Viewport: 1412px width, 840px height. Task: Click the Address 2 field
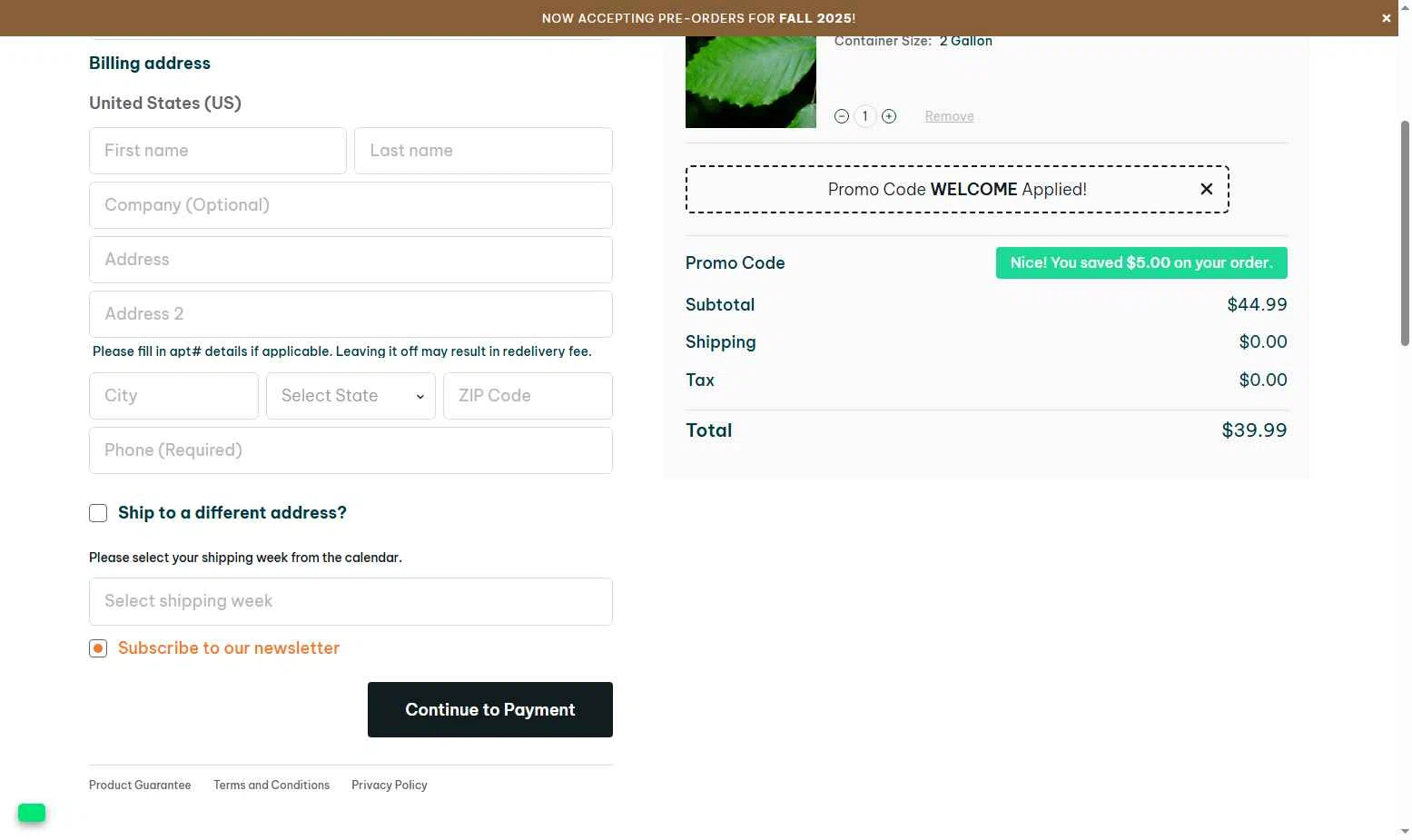tap(351, 314)
